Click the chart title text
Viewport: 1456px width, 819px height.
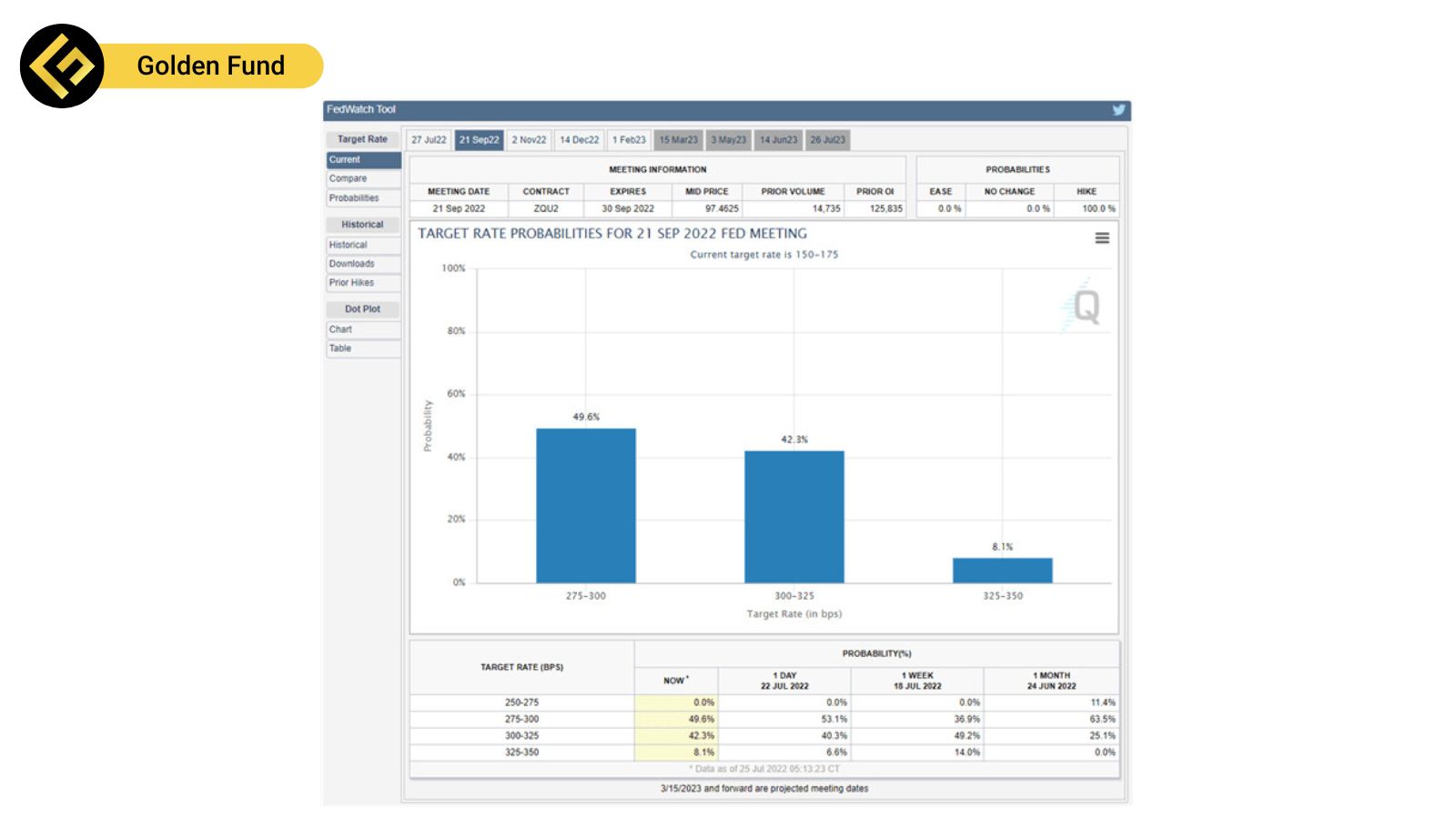point(612,234)
